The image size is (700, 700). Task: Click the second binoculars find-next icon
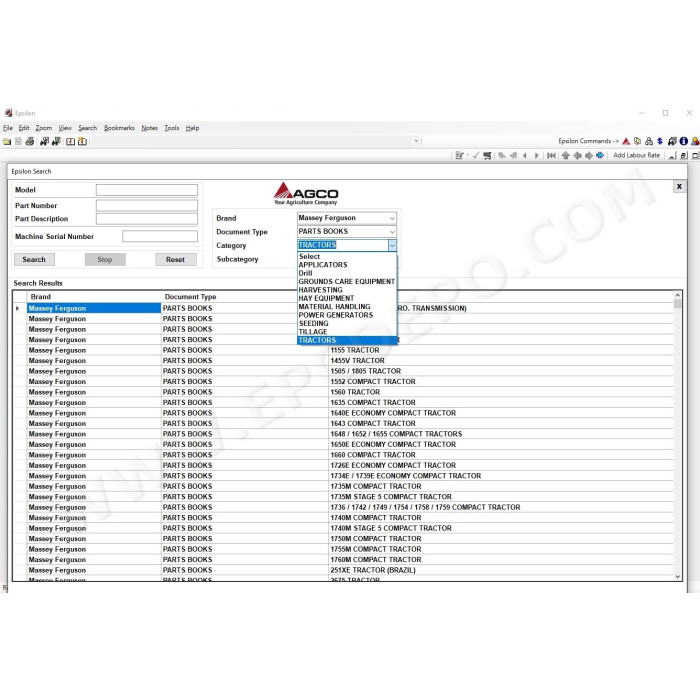(56, 142)
